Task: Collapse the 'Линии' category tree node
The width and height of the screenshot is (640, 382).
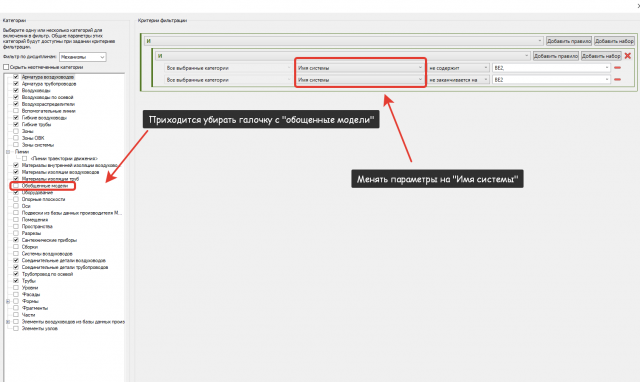Action: coord(8,152)
